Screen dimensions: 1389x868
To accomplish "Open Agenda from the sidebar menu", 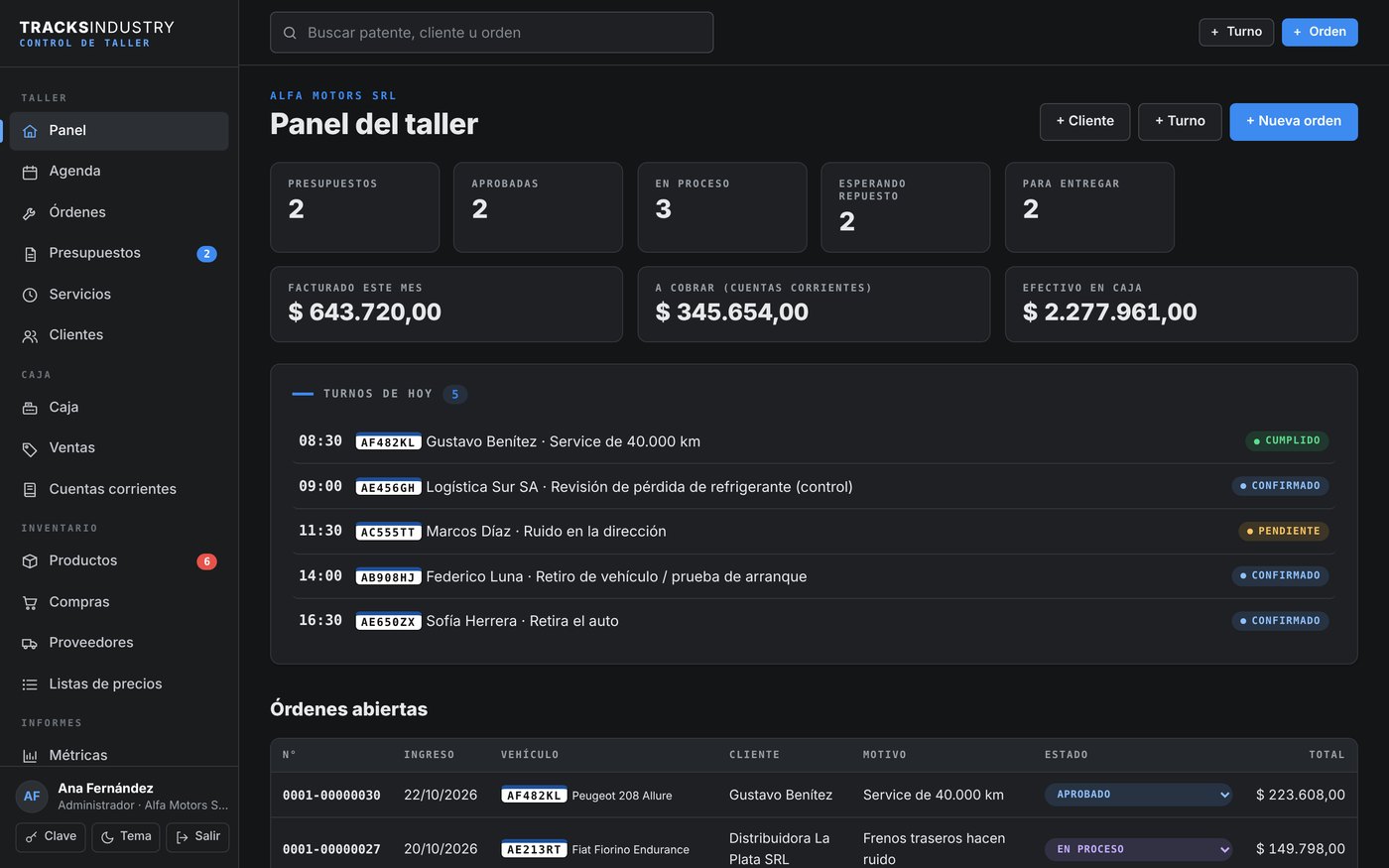I will point(119,172).
